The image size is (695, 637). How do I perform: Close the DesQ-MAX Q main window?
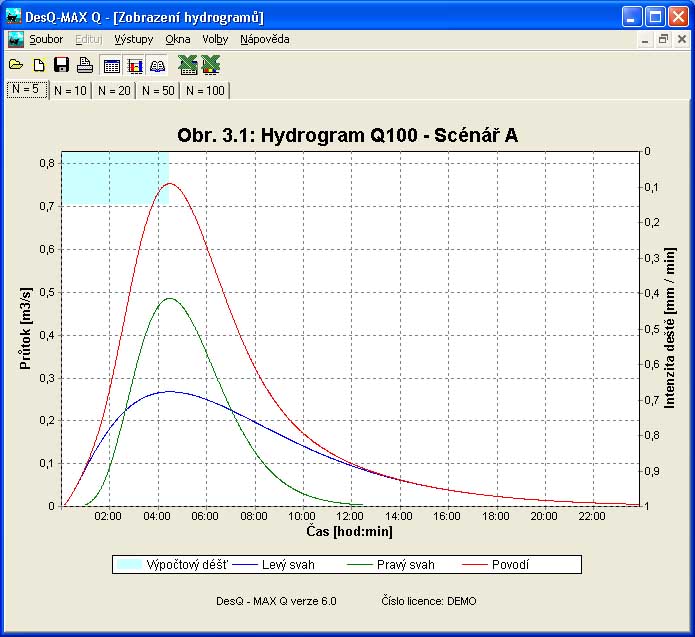(x=678, y=17)
